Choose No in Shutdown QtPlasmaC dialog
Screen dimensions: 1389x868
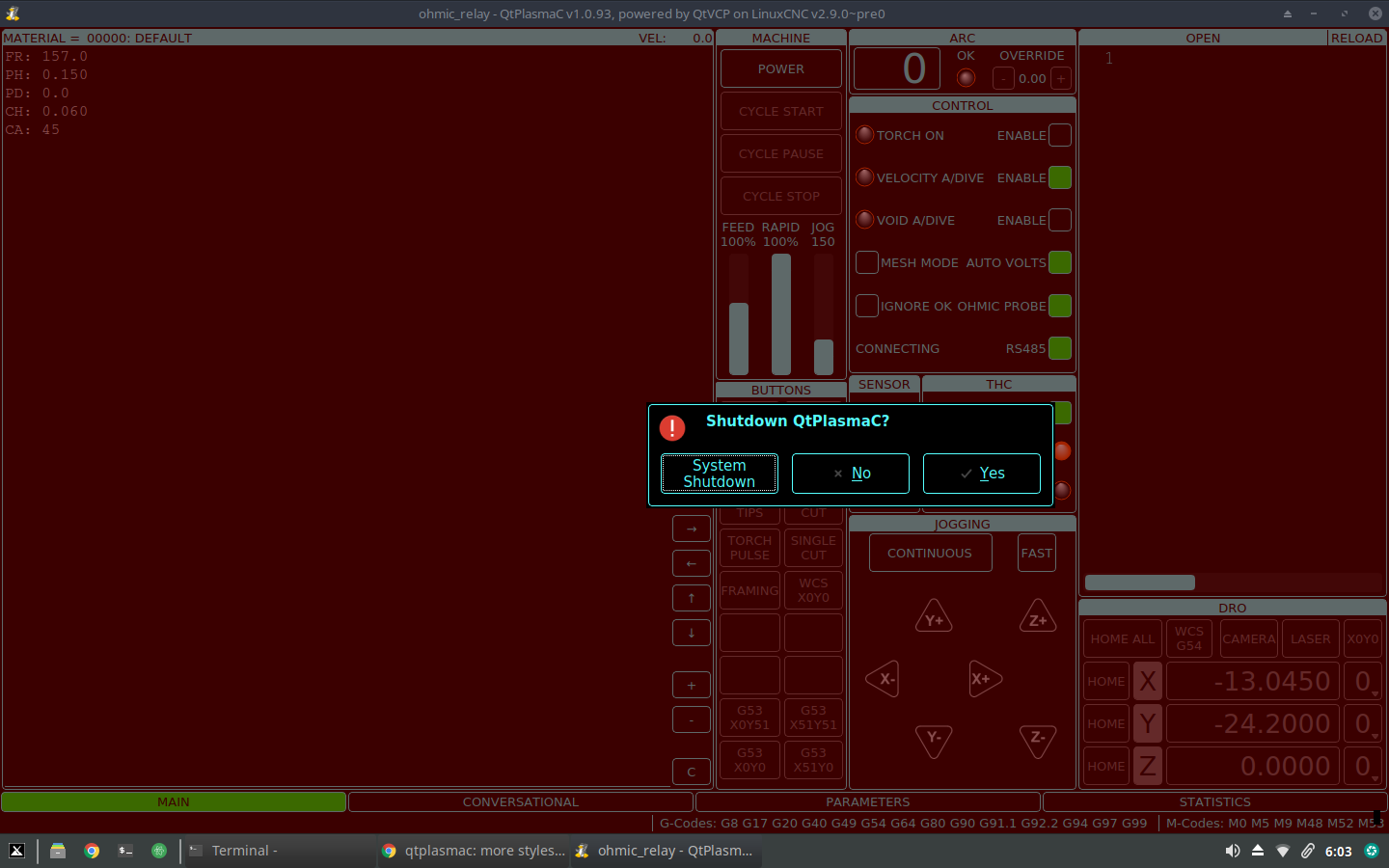tap(851, 474)
